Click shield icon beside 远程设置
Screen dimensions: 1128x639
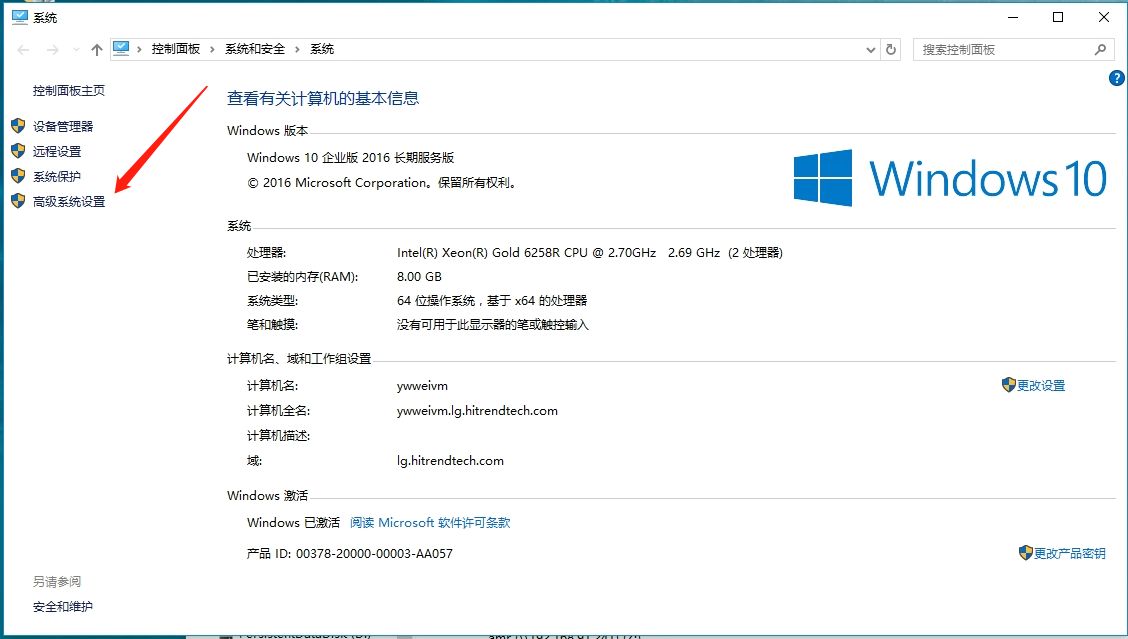[x=19, y=151]
